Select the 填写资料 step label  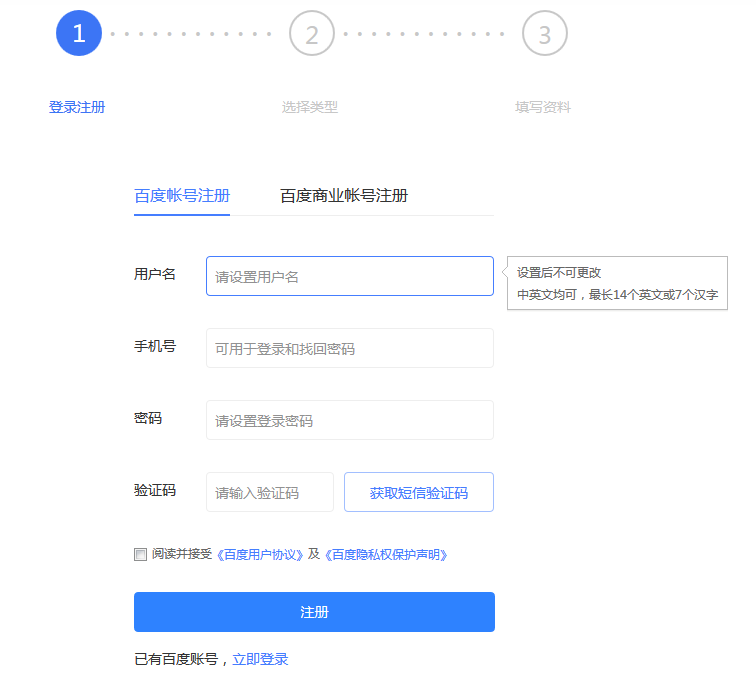click(543, 107)
